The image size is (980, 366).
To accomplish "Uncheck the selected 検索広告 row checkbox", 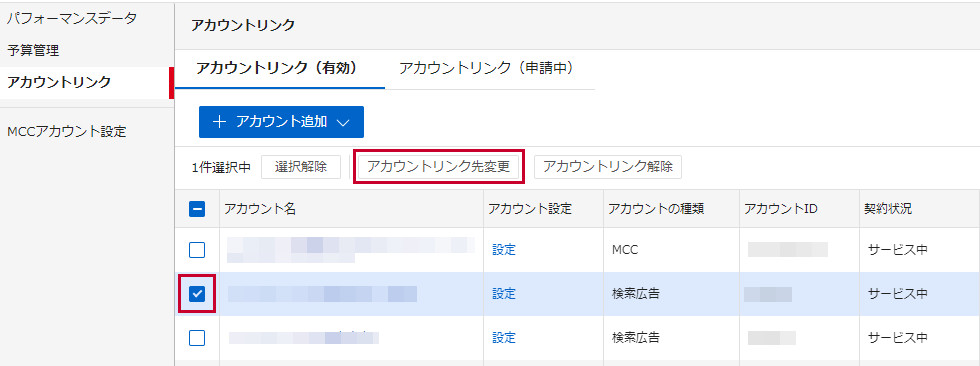I will point(197,294).
